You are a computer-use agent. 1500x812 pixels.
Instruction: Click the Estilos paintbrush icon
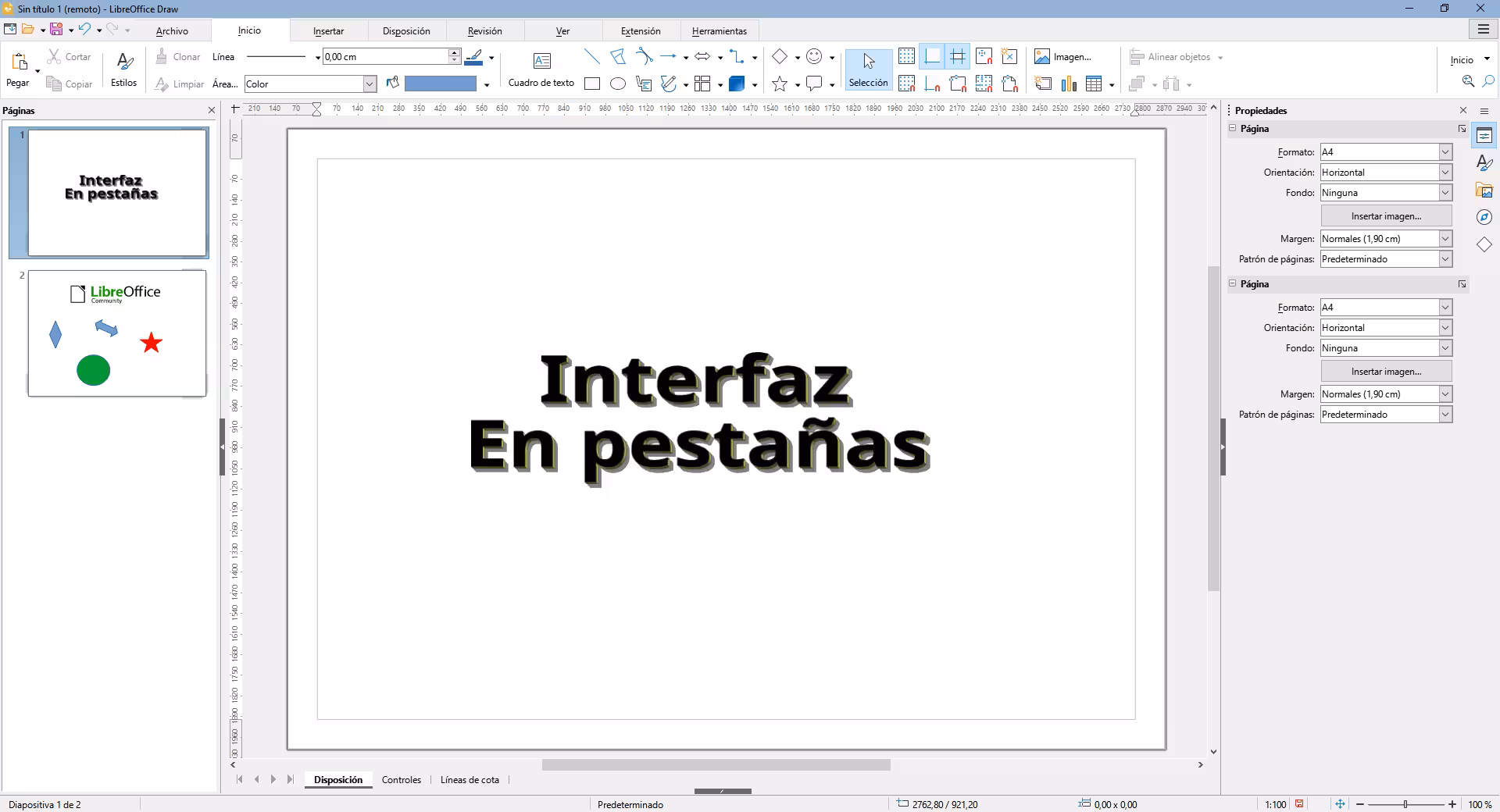[124, 61]
